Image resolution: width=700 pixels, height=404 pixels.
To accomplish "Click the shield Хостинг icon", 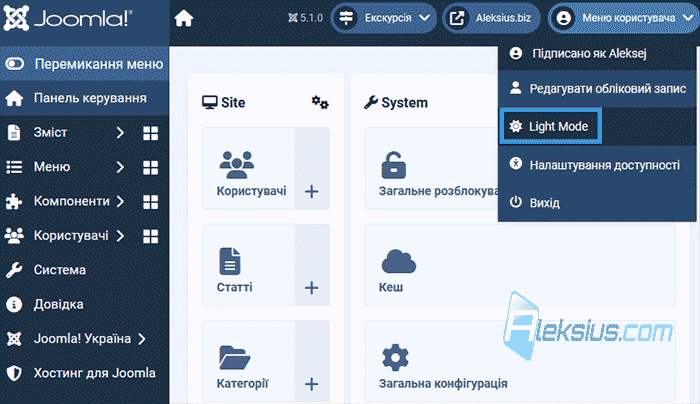I will (14, 373).
